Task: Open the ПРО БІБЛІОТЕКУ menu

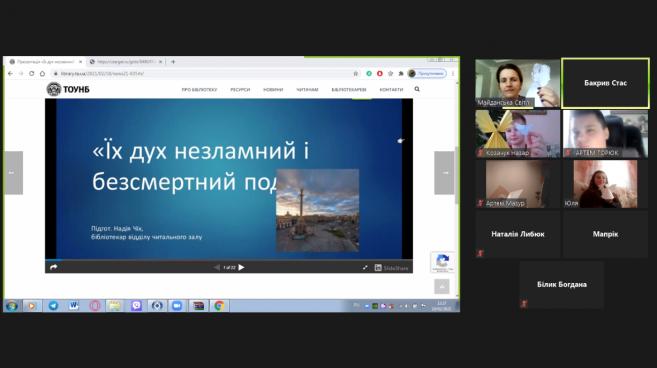Action: [x=199, y=90]
